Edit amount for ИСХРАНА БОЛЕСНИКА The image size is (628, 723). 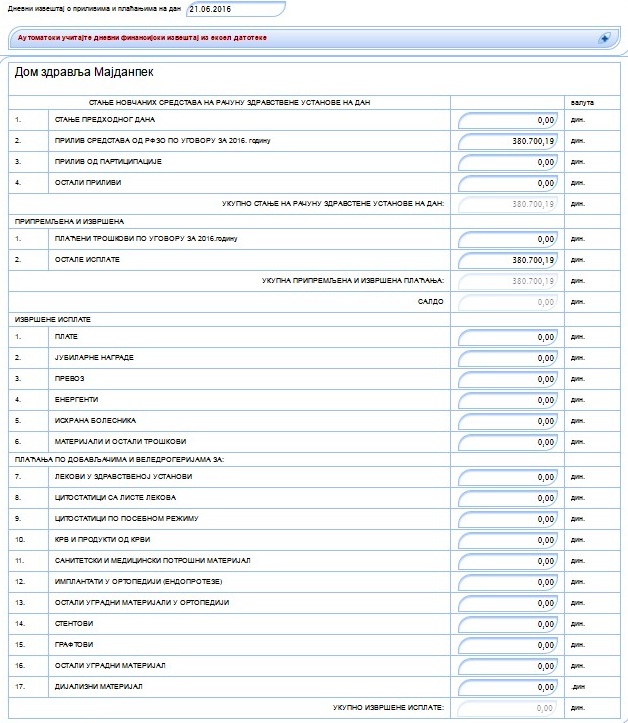click(508, 421)
